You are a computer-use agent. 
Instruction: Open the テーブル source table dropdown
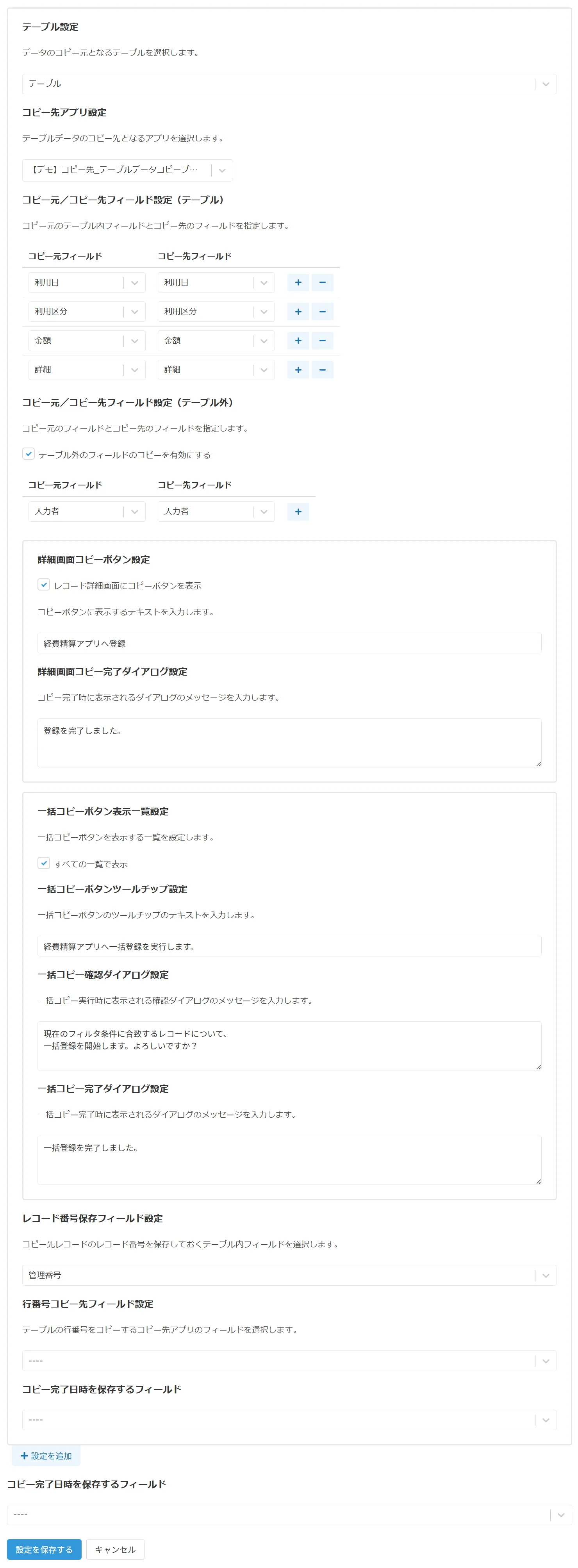coord(289,84)
